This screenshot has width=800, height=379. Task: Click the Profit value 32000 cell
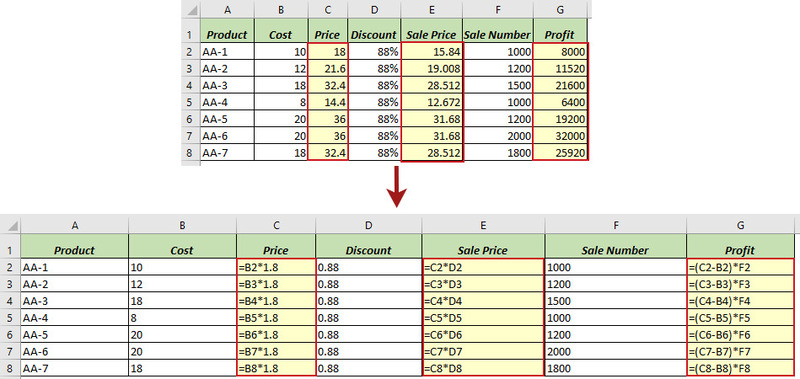tap(560, 136)
